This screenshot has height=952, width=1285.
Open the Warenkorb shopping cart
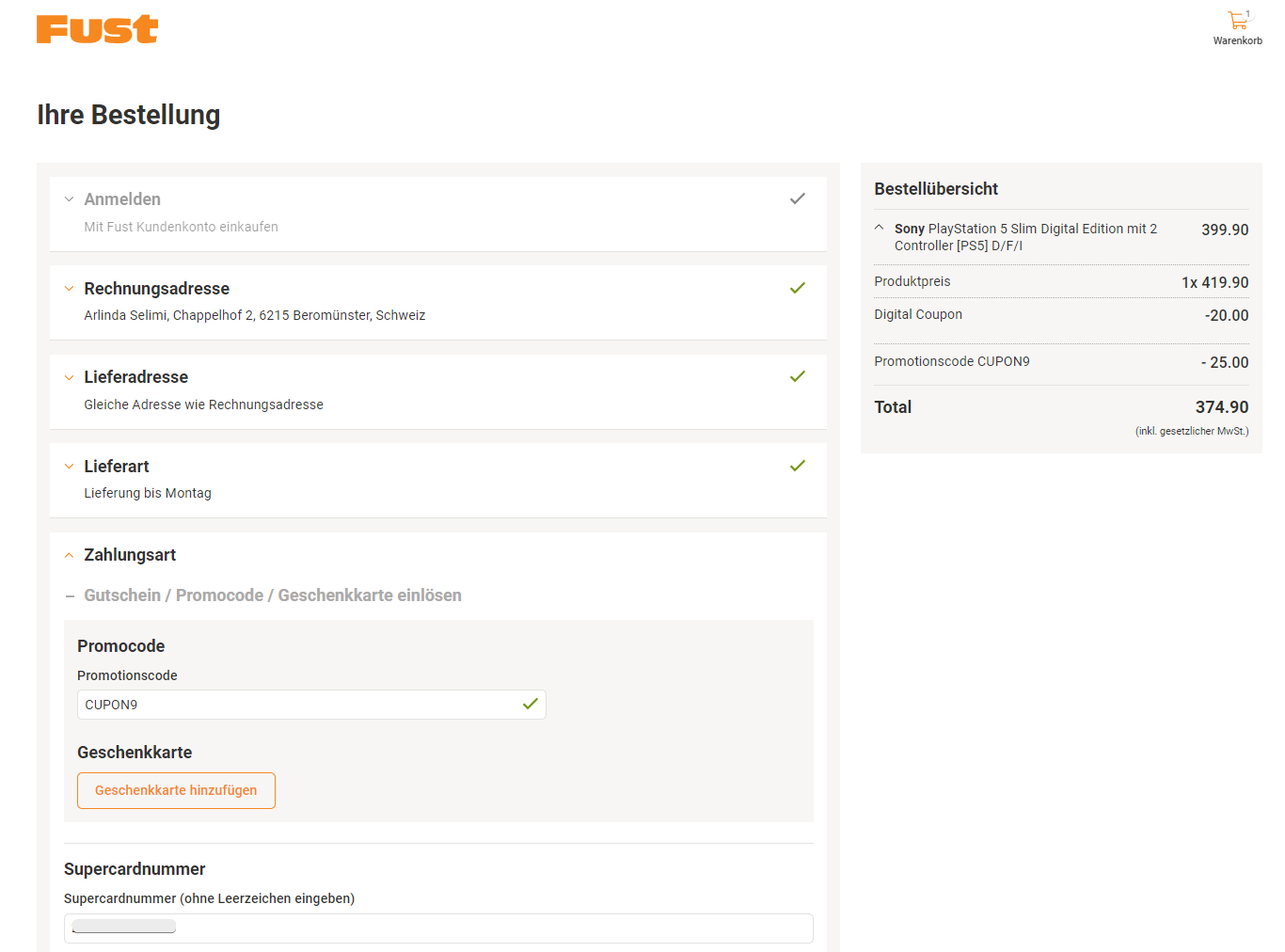[1237, 27]
